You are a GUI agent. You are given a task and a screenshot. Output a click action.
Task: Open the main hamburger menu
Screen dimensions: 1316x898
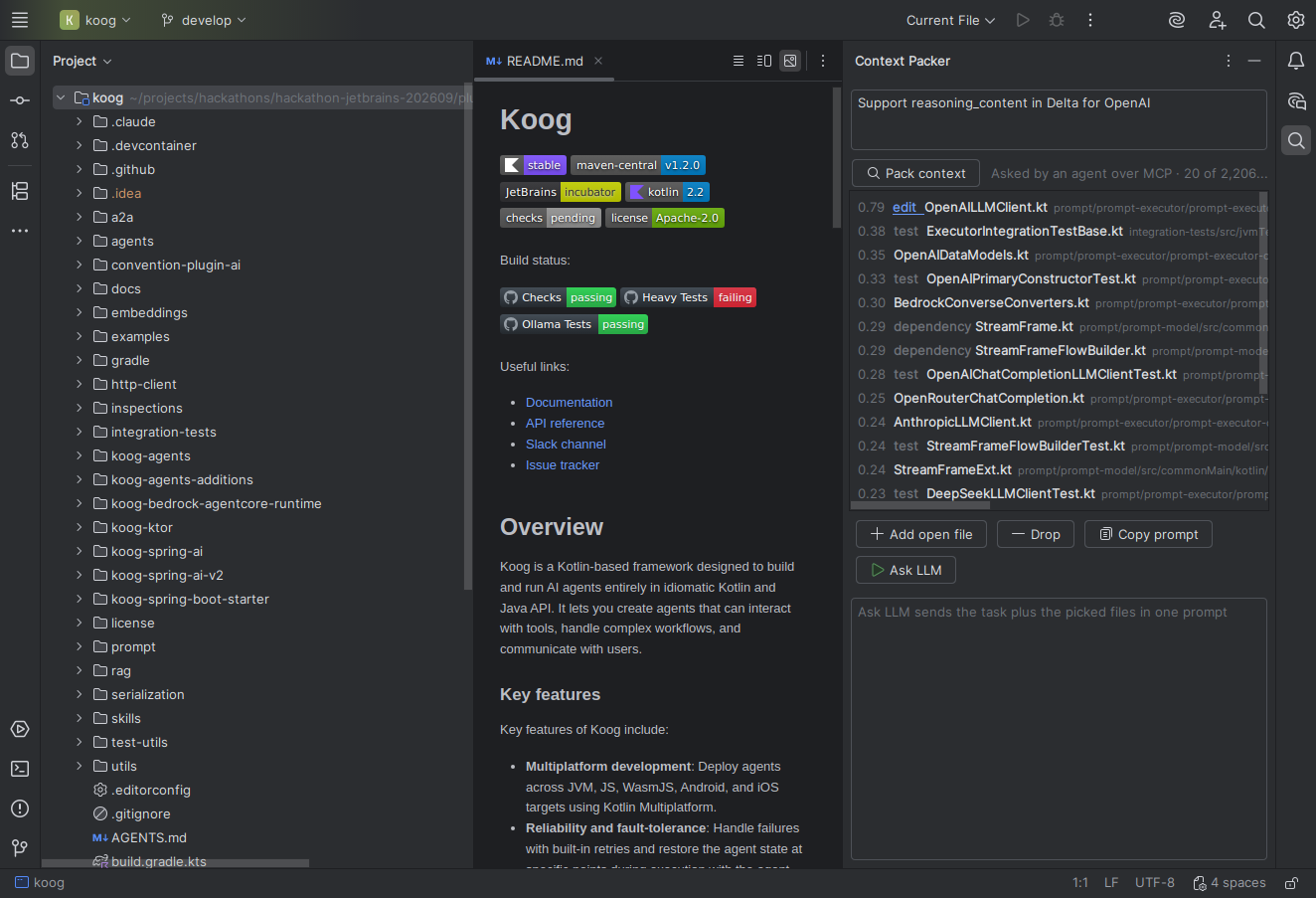pyautogui.click(x=20, y=20)
